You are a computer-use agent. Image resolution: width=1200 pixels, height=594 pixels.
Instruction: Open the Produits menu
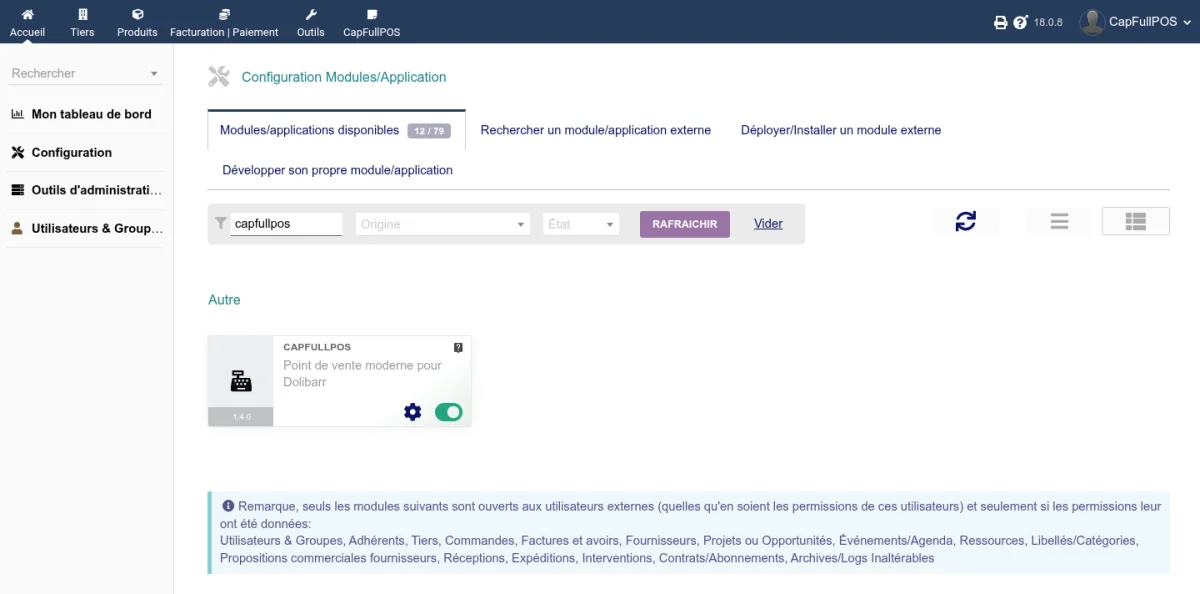click(137, 23)
